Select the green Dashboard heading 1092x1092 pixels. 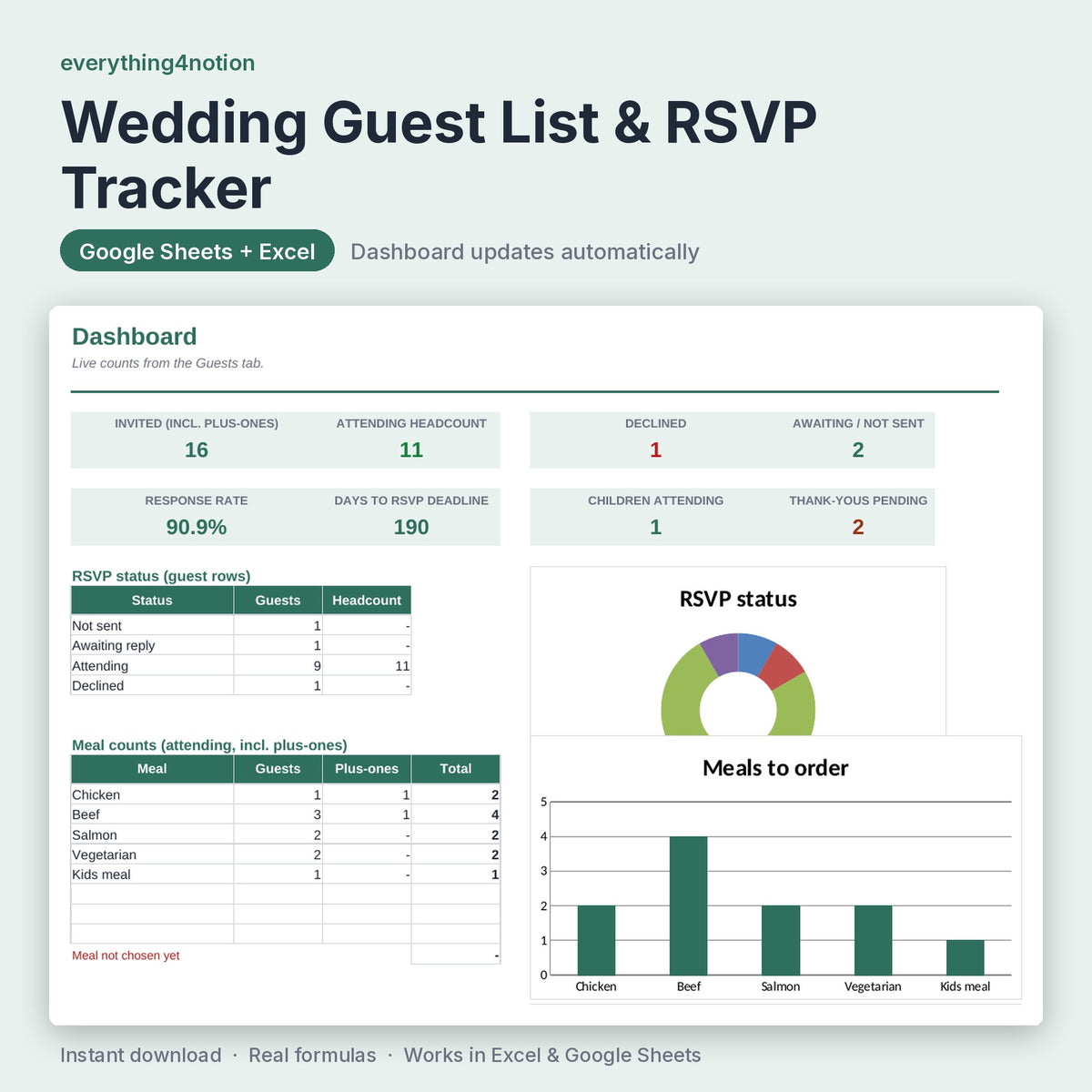coord(135,337)
